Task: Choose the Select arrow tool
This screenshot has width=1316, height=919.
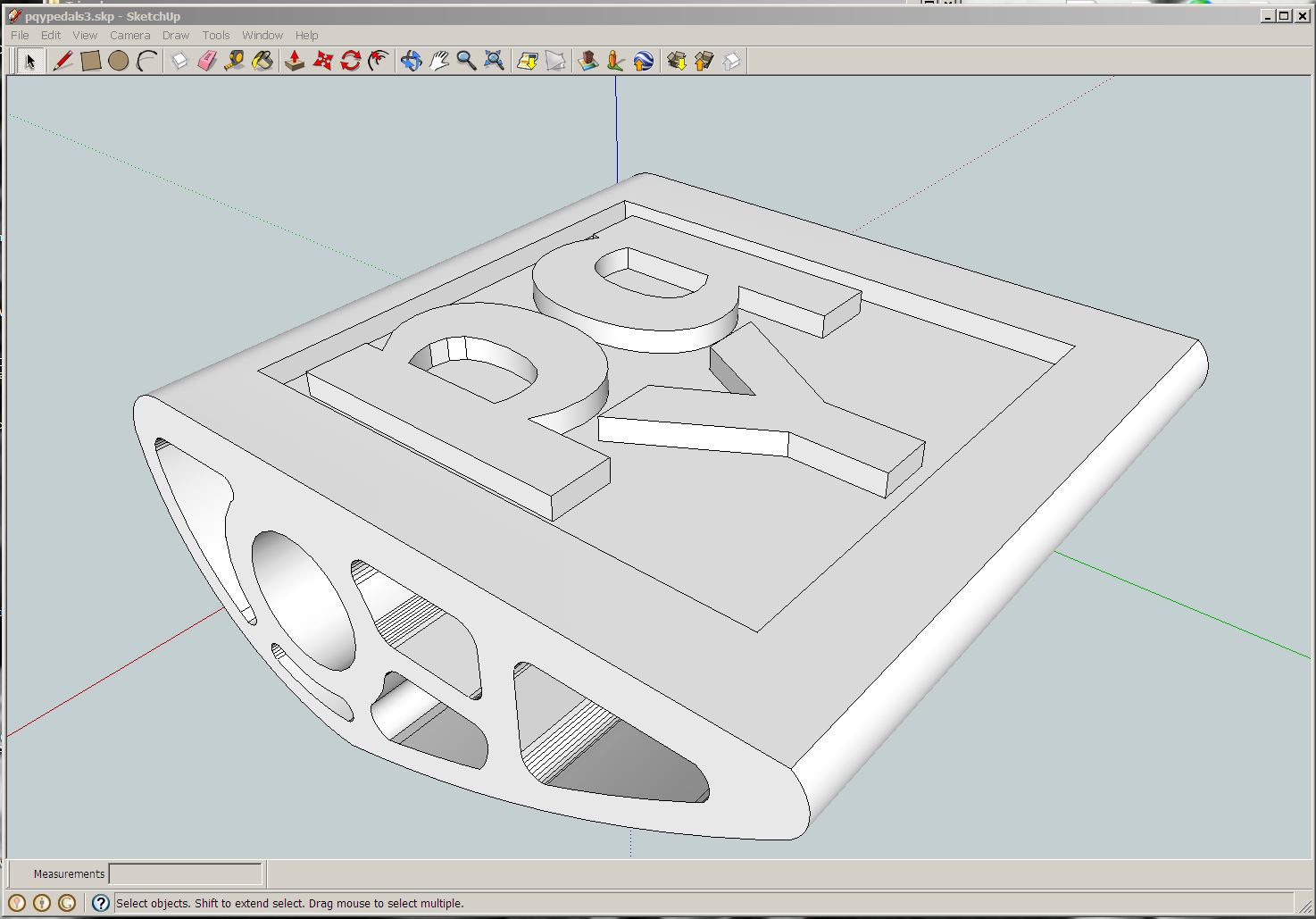Action: point(30,61)
